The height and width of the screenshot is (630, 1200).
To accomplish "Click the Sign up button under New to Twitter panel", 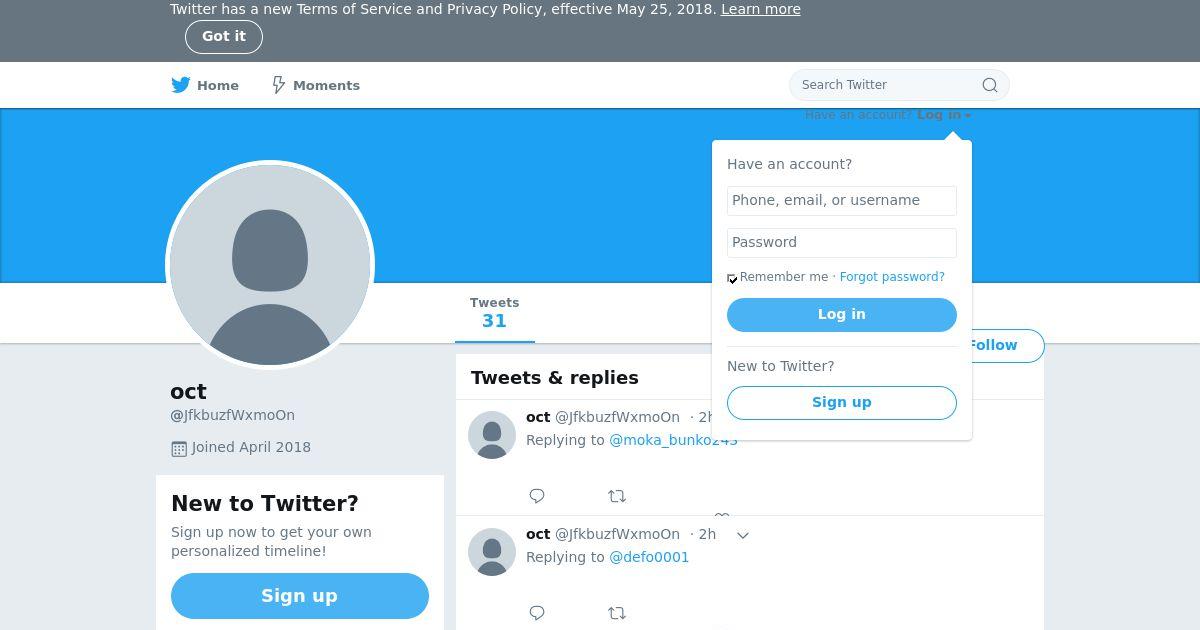I will 300,596.
